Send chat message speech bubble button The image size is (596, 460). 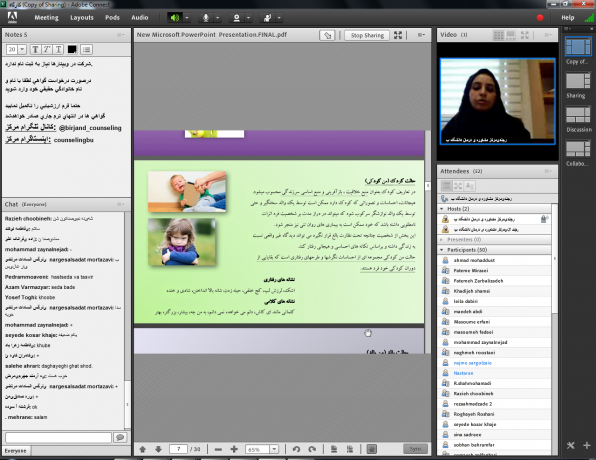120,438
